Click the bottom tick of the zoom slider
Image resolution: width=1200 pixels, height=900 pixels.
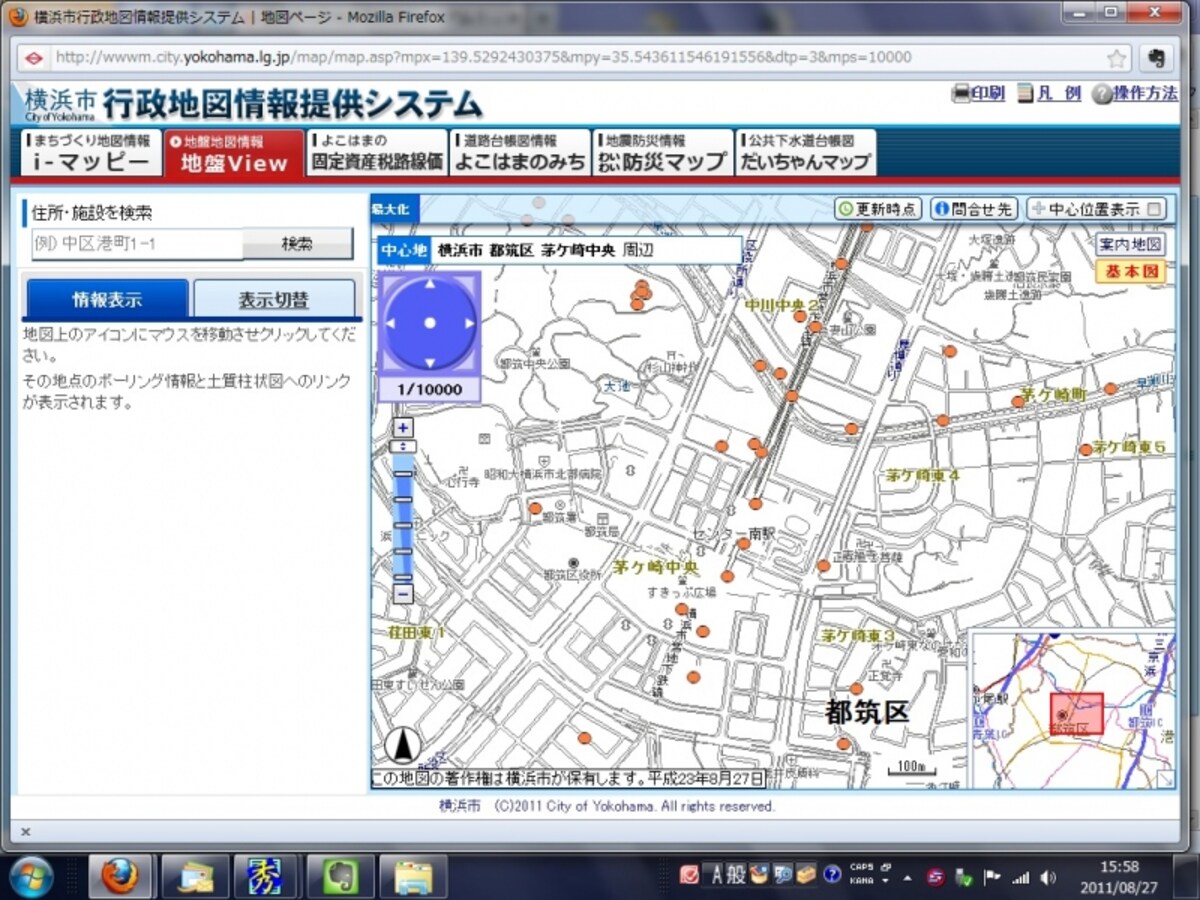402,577
